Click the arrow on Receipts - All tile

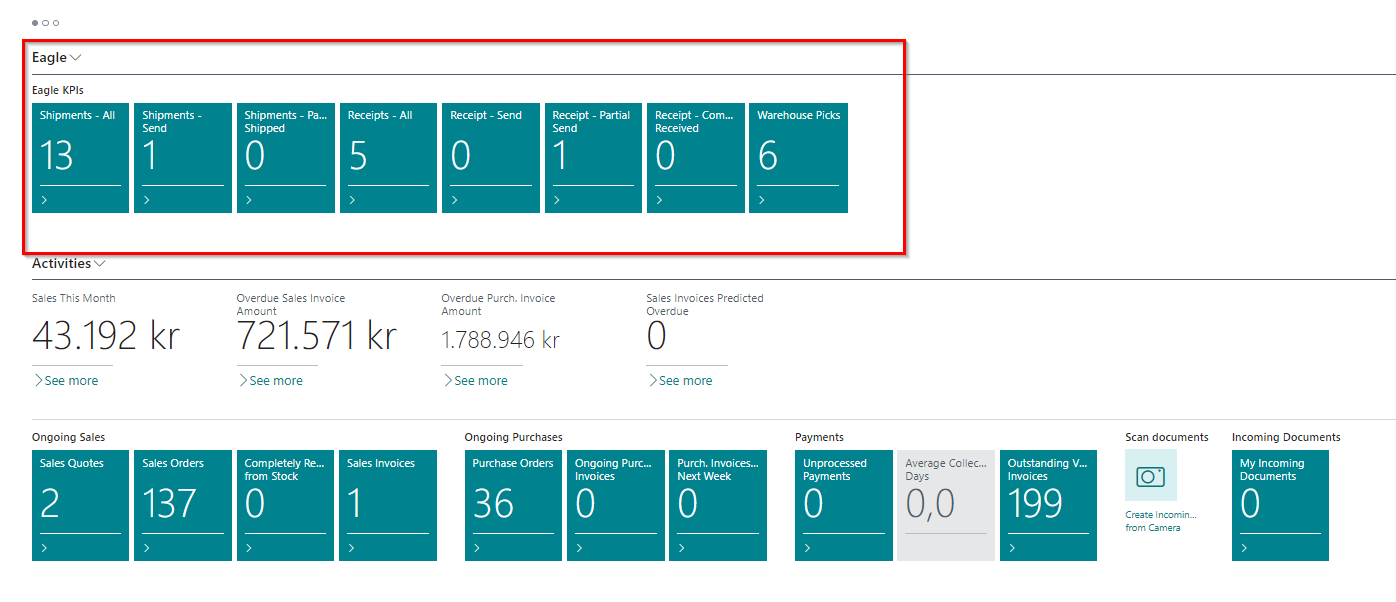click(x=352, y=200)
